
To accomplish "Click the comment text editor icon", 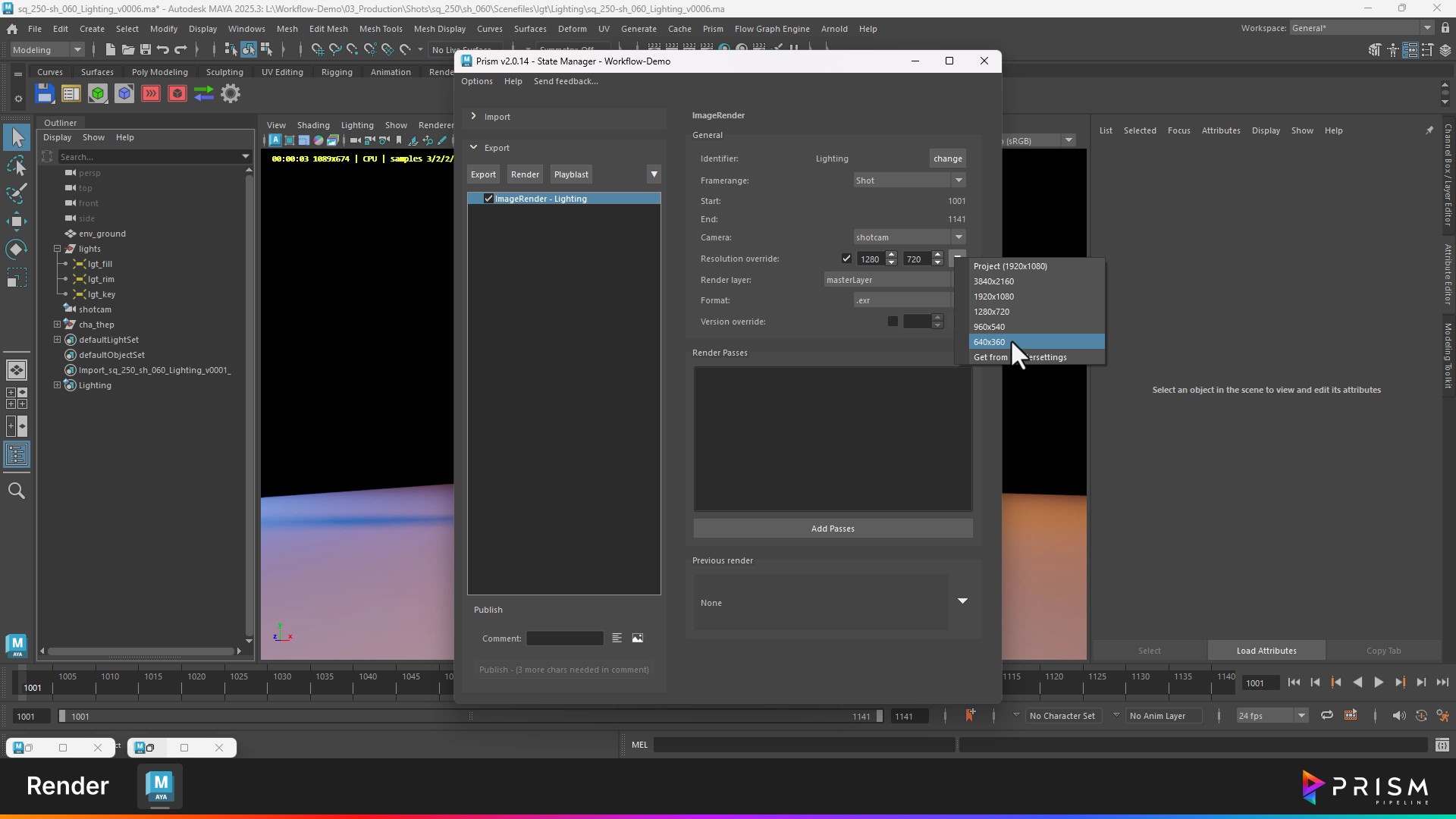I will pyautogui.click(x=617, y=639).
